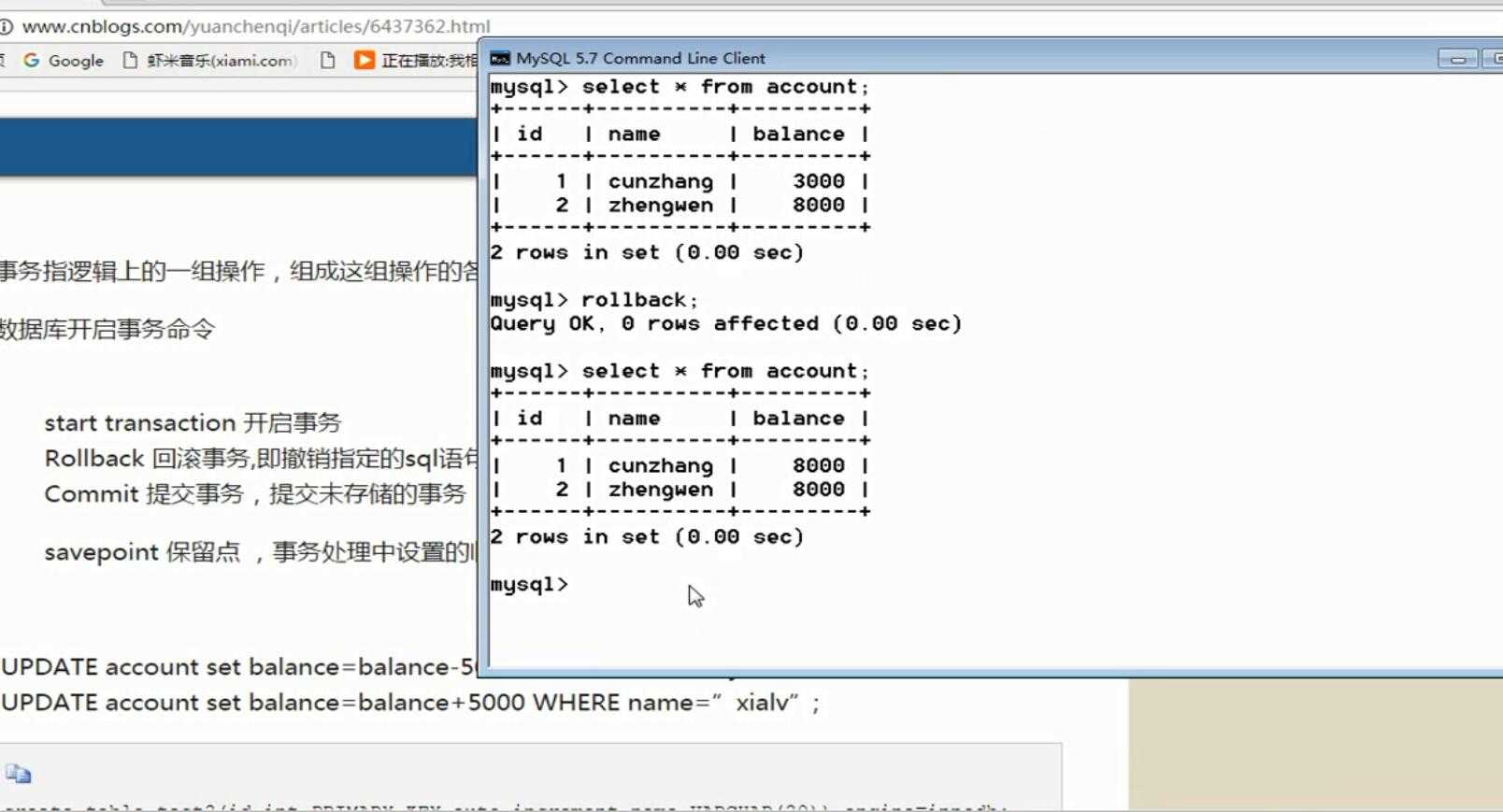Screen dimensions: 1503x812
Task: Open the 虾米音乐(xiami.com) bookmark
Action: point(222,61)
